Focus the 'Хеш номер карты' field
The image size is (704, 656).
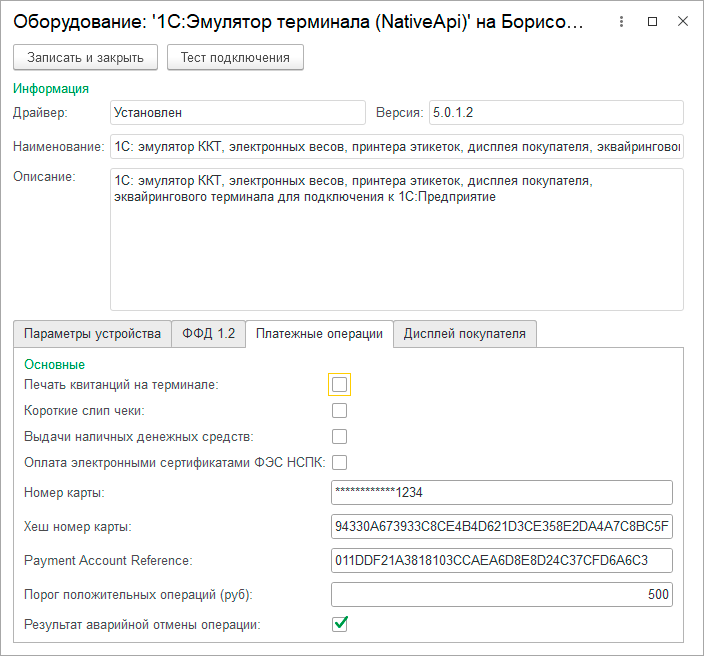point(502,526)
